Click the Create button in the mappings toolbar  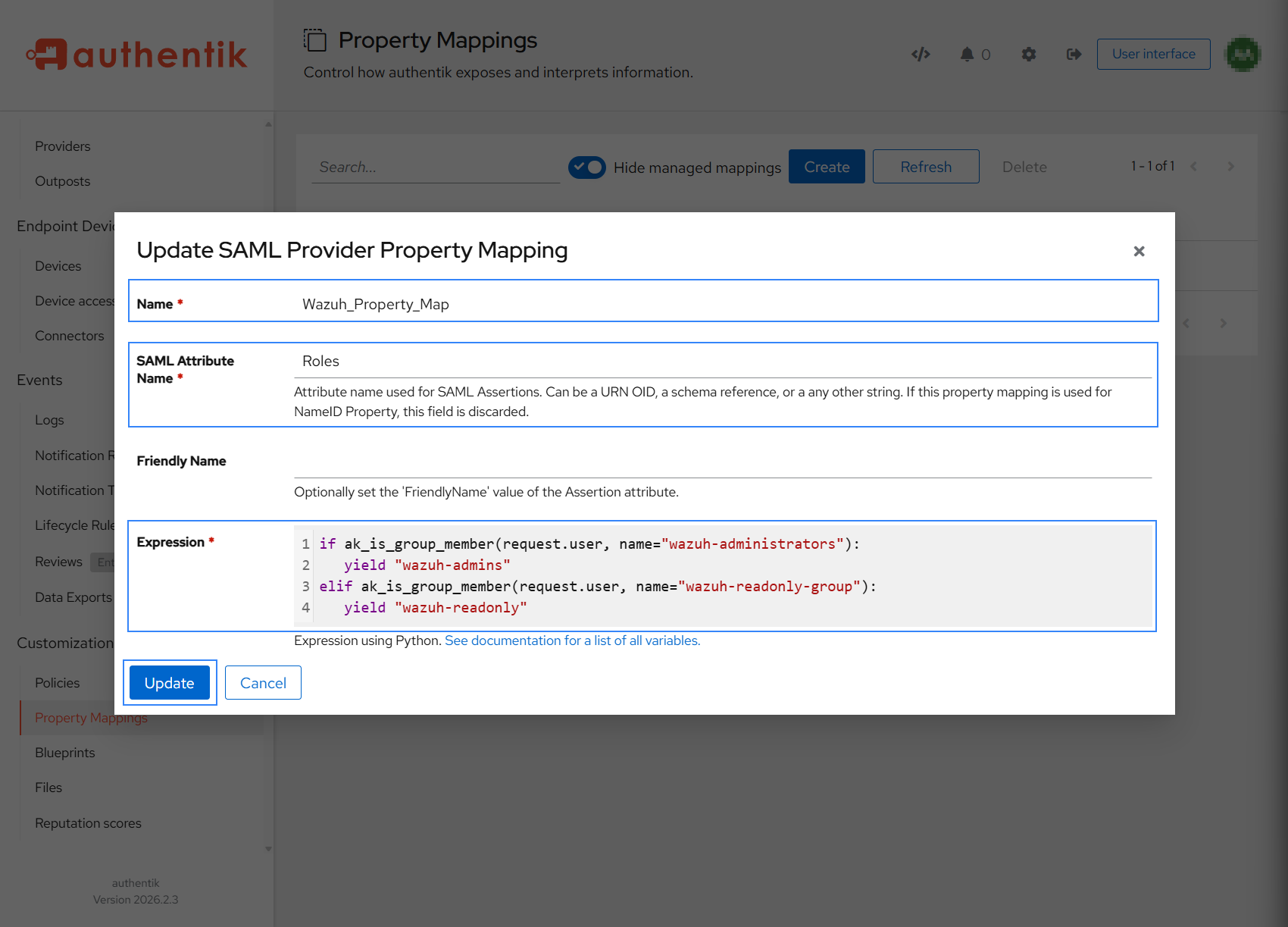point(827,167)
